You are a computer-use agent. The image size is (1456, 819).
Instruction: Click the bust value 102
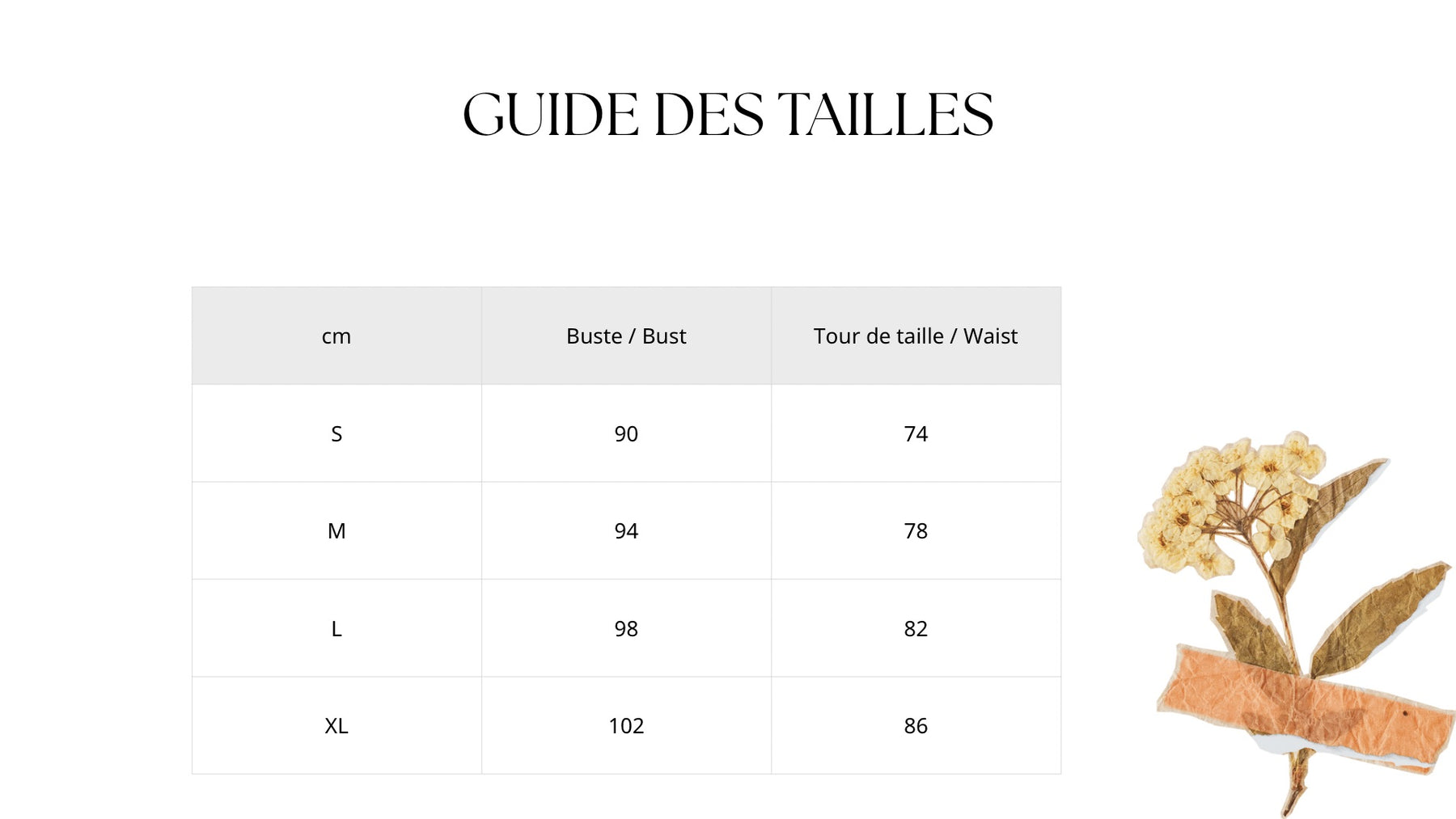626,726
